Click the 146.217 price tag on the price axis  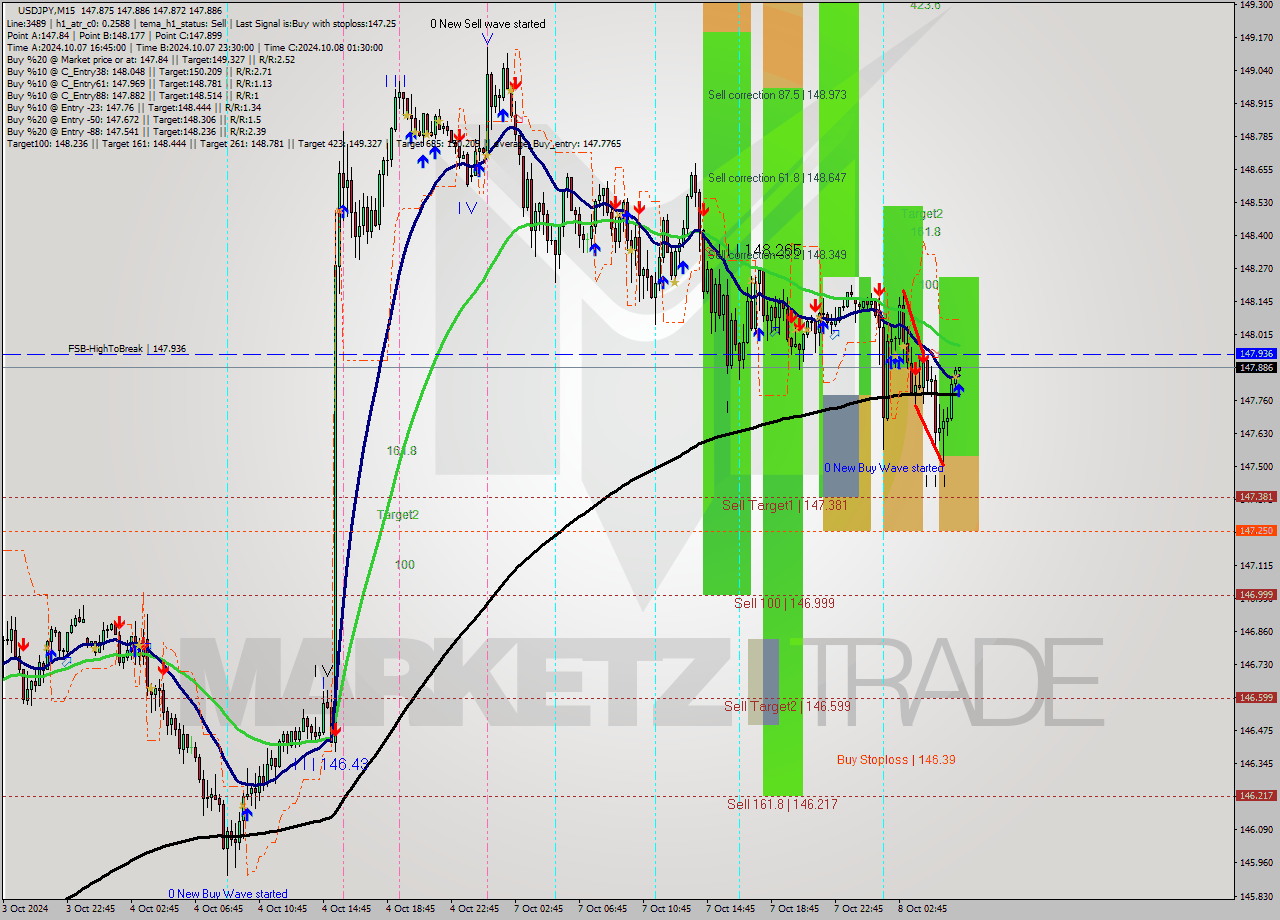point(1256,796)
